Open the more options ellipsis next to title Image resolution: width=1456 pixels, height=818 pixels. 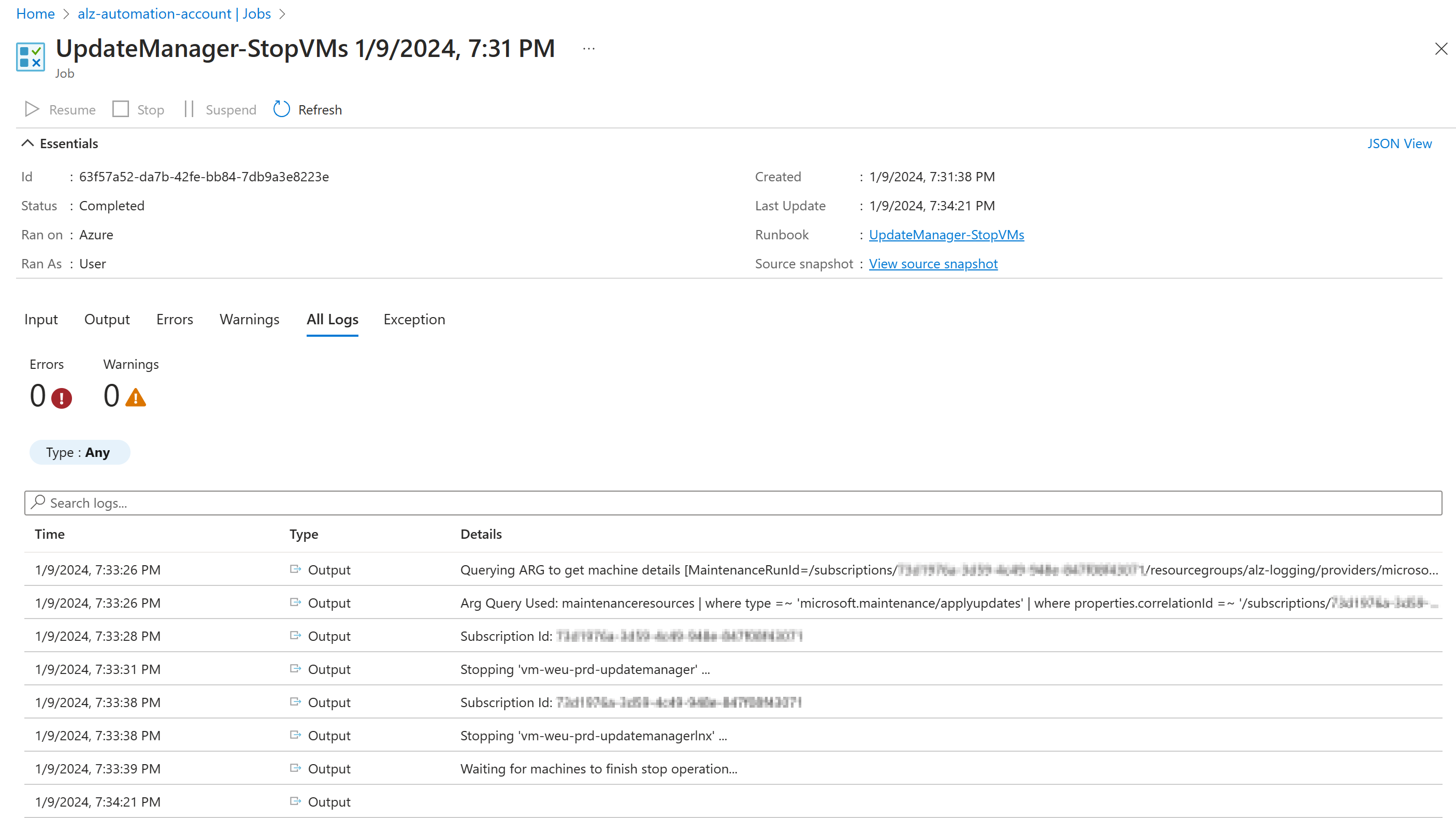click(589, 49)
